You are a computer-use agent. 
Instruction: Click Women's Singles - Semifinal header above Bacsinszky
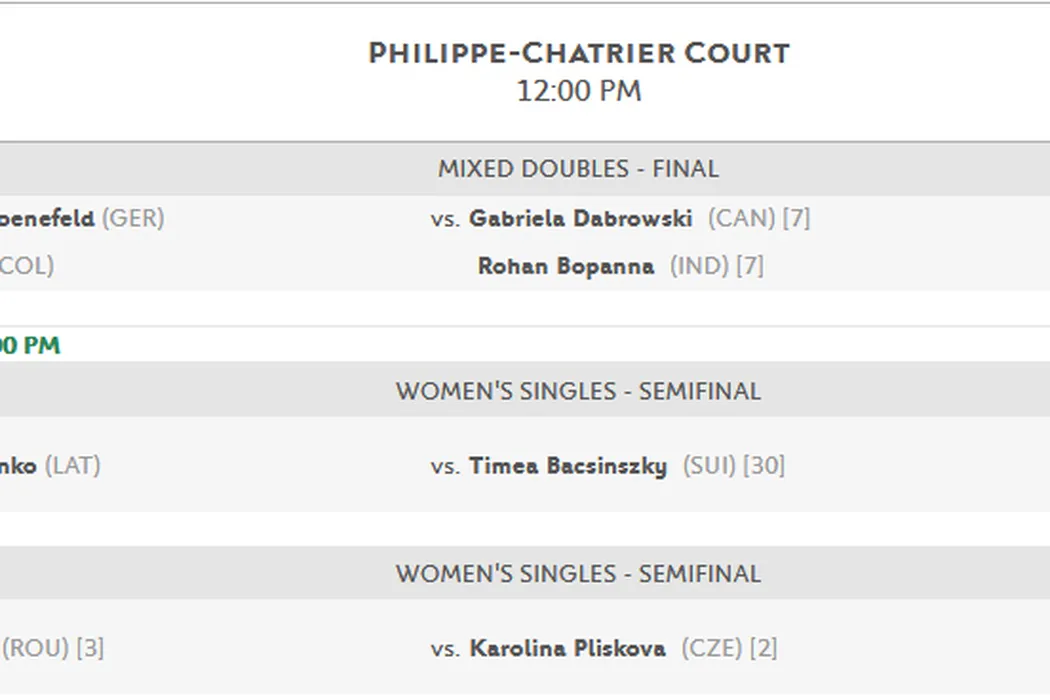[578, 391]
